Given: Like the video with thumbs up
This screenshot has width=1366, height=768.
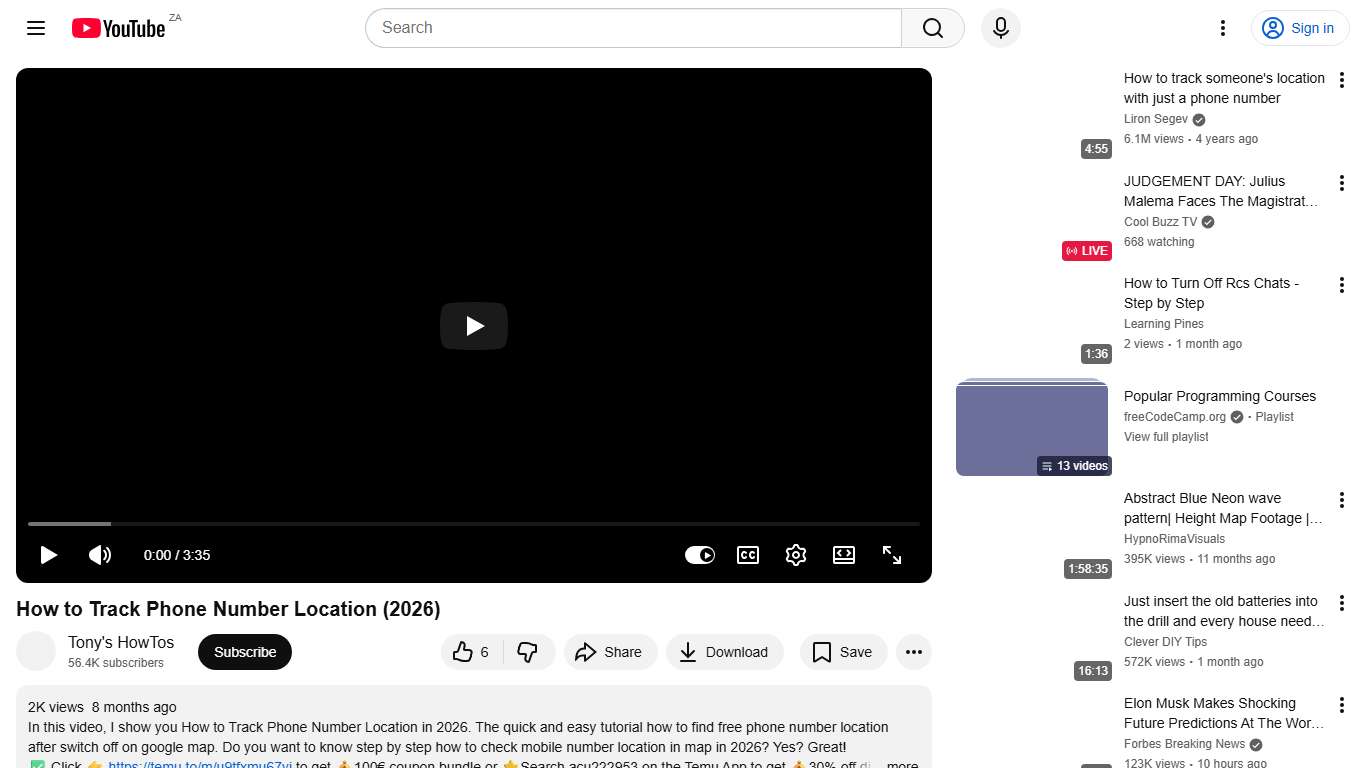Looking at the screenshot, I should tap(472, 652).
